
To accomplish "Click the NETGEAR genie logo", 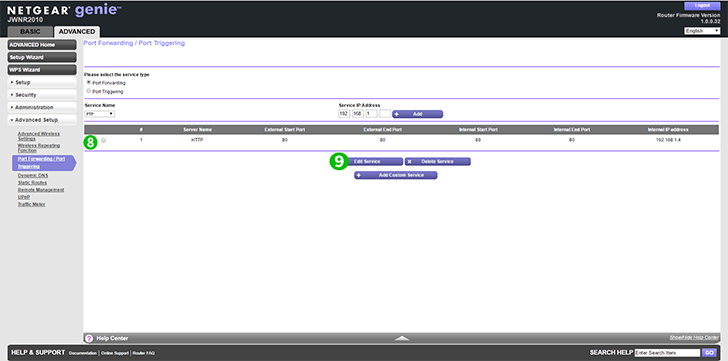I will click(x=64, y=11).
